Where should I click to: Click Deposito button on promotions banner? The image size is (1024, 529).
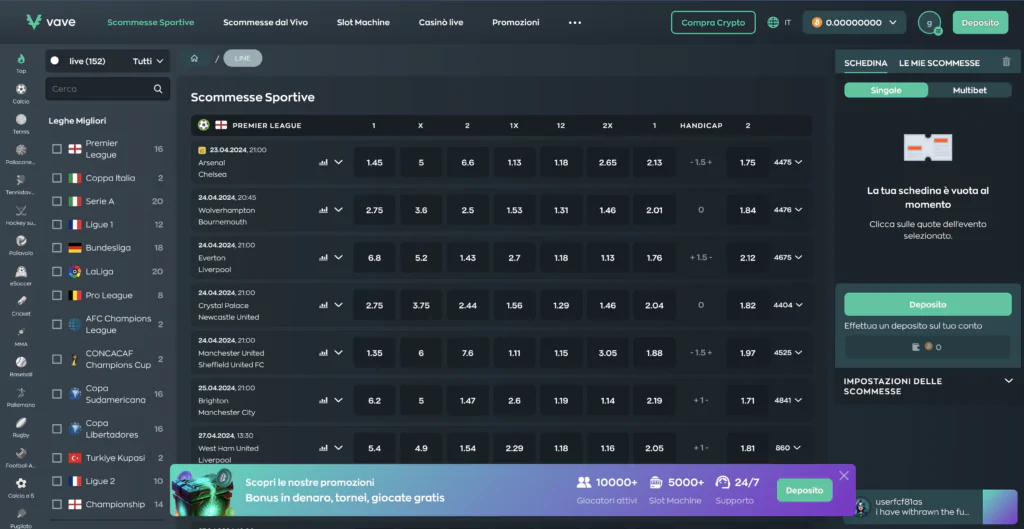(x=805, y=490)
